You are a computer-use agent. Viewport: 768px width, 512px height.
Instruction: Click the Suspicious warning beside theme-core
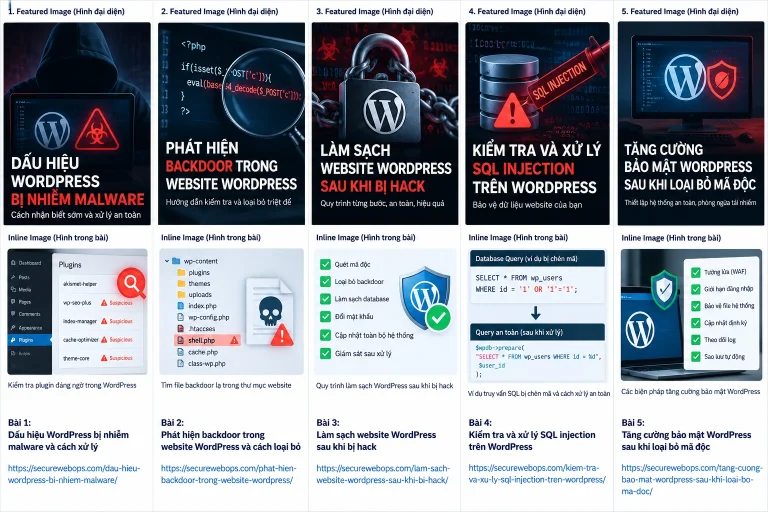pyautogui.click(x=117, y=358)
